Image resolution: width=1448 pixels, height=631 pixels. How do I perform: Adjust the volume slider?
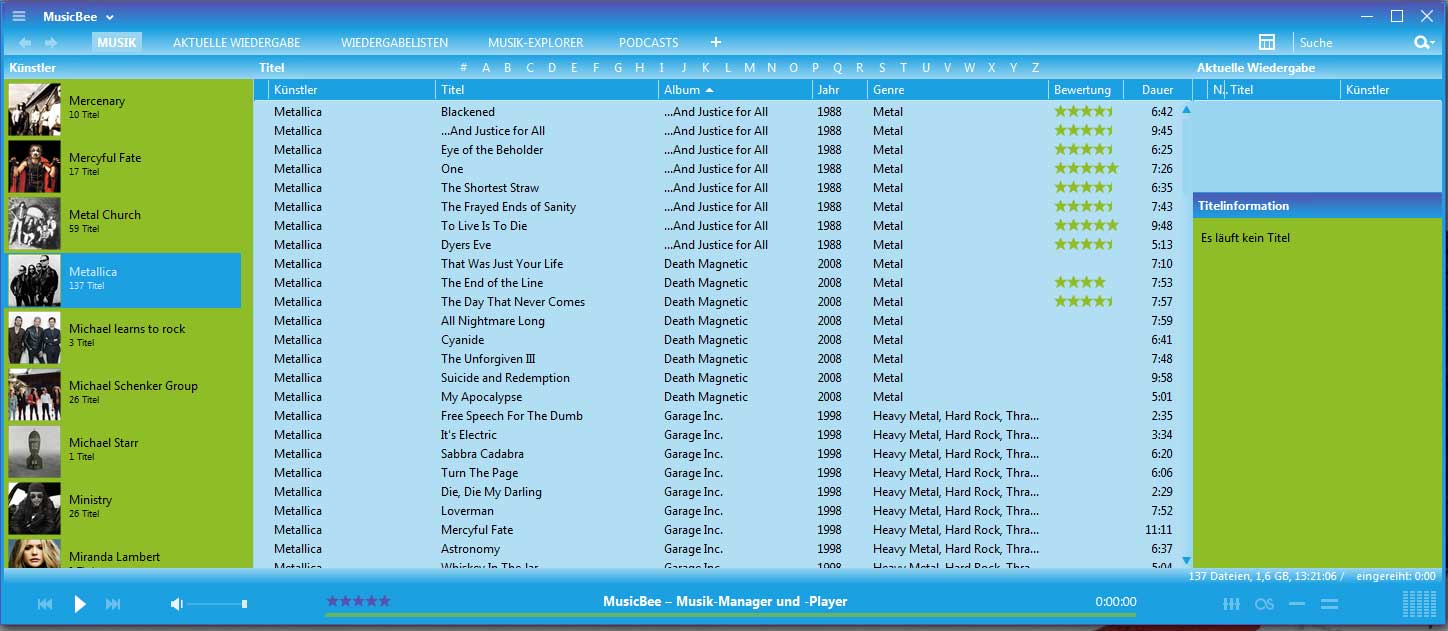click(x=216, y=604)
